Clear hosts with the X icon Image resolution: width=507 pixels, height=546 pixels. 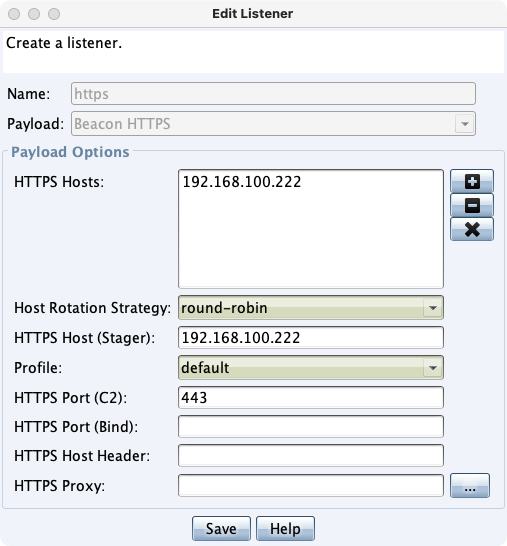coord(472,229)
